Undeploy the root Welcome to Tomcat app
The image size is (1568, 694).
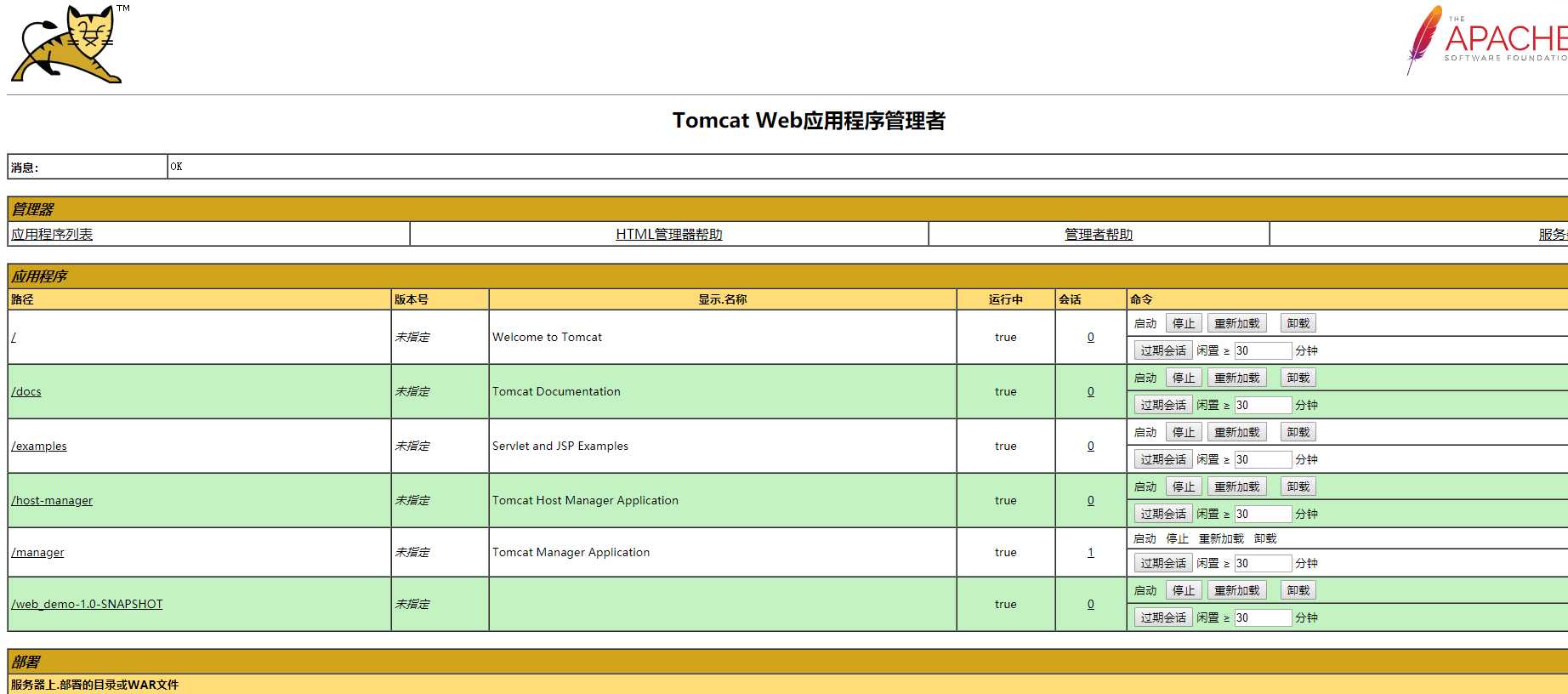tap(1298, 323)
